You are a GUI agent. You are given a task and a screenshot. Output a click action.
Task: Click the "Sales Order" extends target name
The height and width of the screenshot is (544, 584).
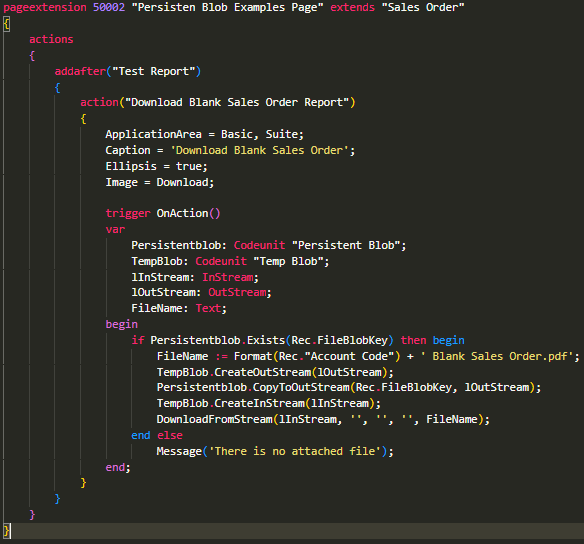423,7
